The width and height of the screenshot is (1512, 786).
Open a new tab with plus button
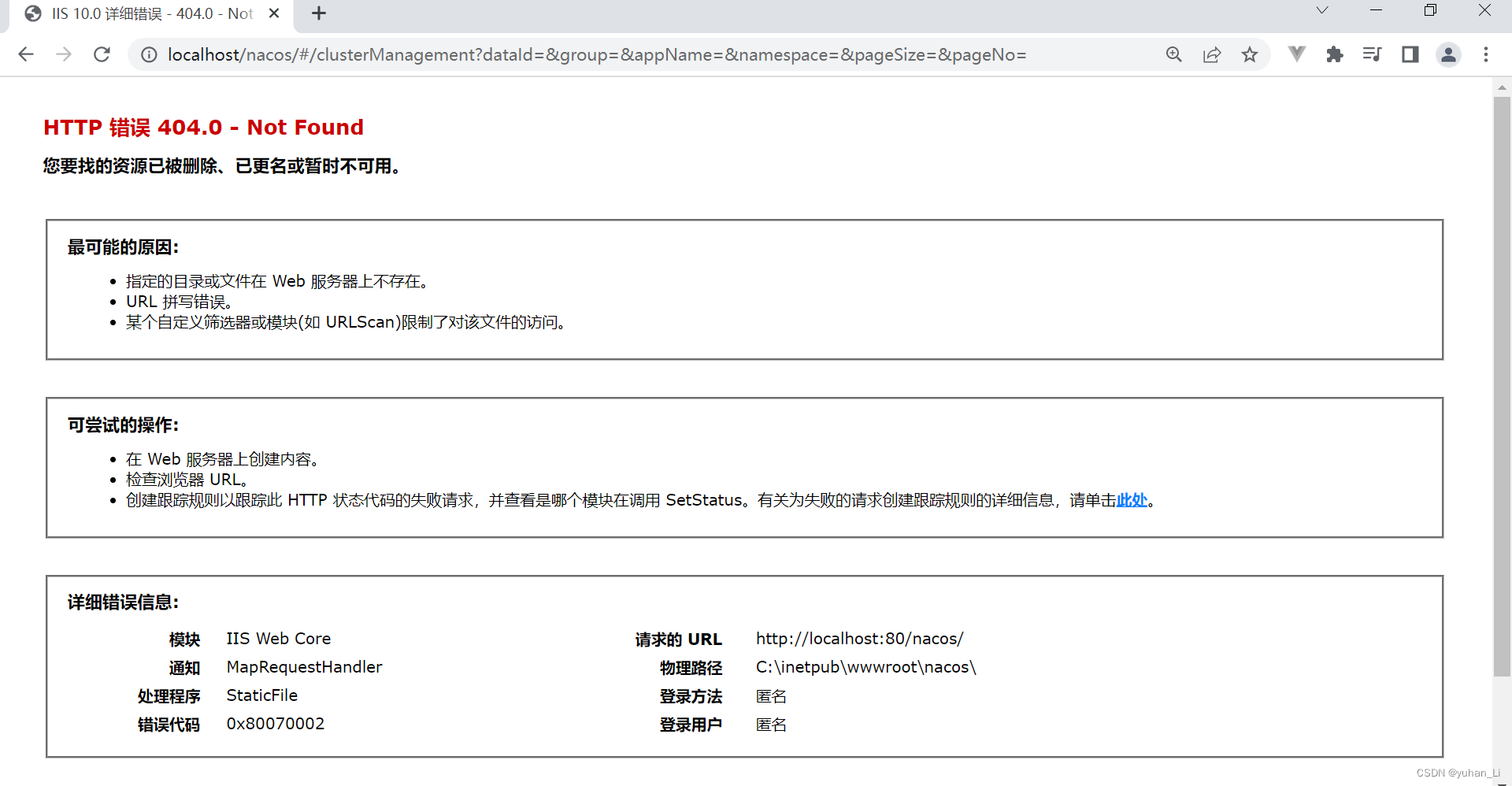coord(319,13)
